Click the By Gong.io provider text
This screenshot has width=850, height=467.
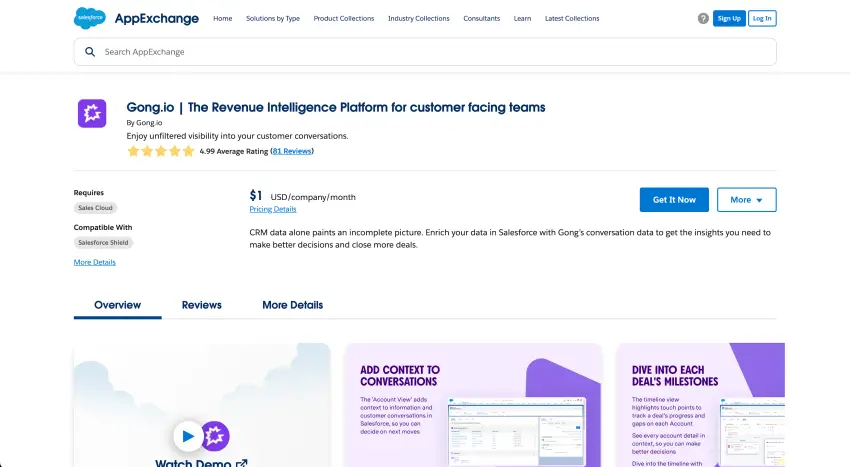pyautogui.click(x=144, y=123)
